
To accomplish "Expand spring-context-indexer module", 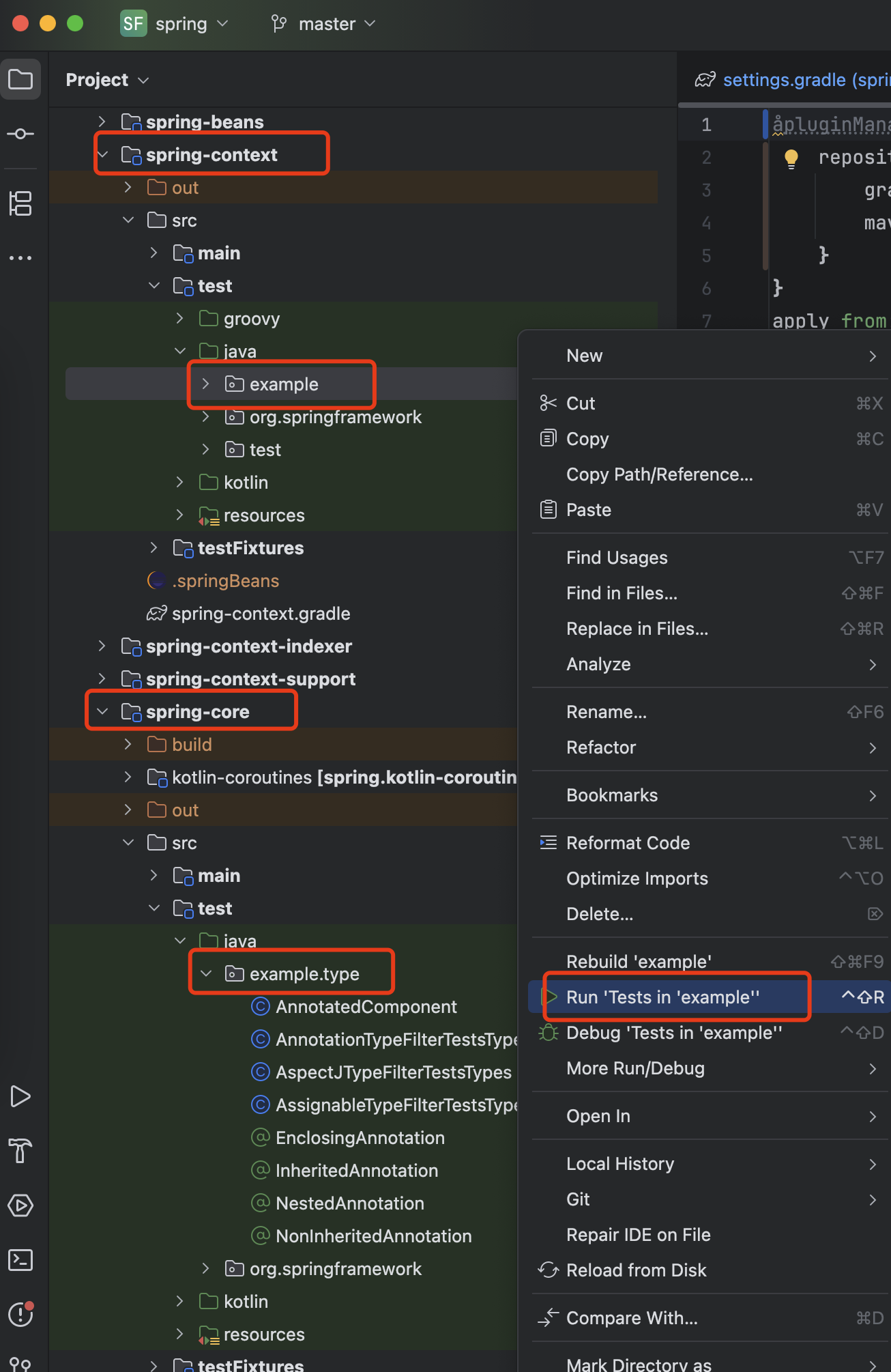I will (x=102, y=646).
